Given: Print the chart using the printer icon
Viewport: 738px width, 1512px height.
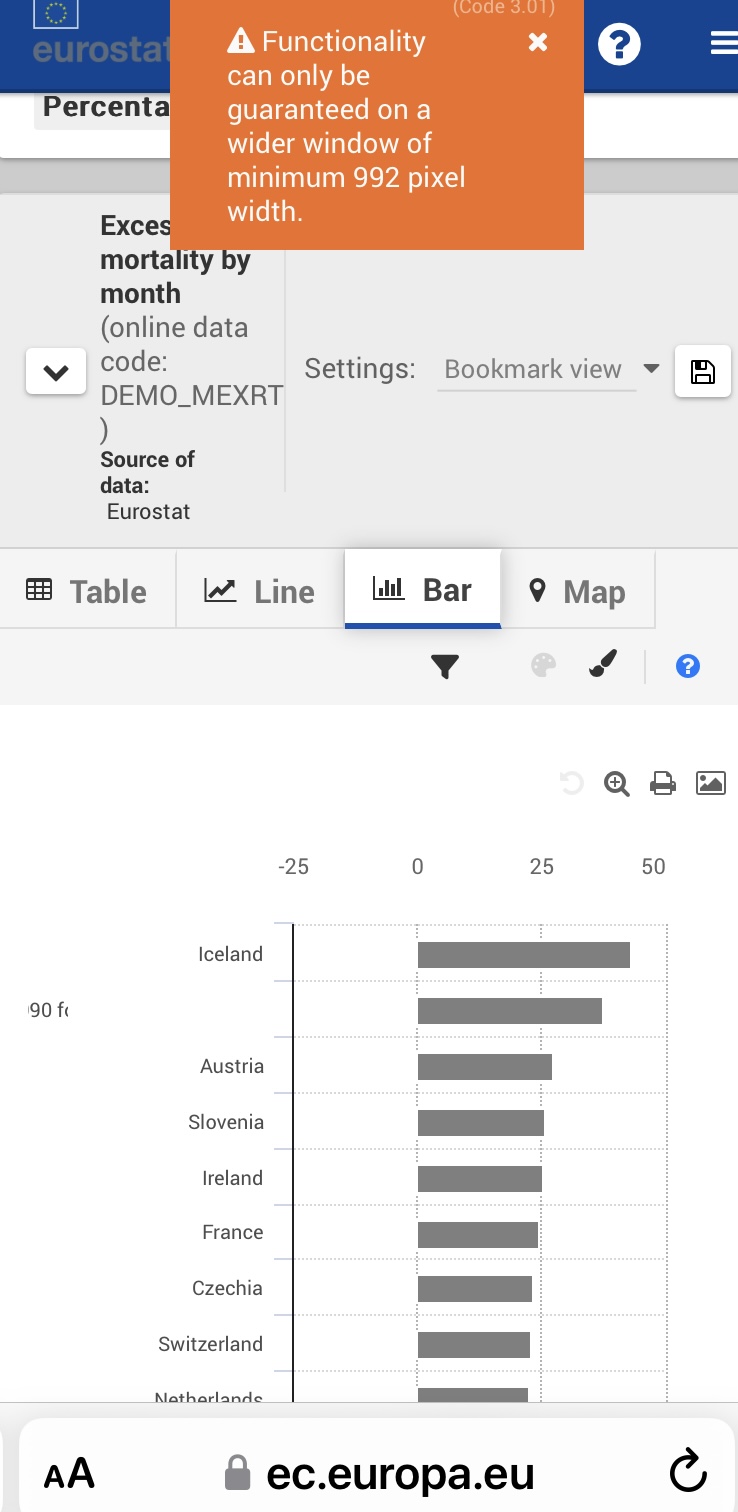Looking at the screenshot, I should pyautogui.click(x=663, y=784).
